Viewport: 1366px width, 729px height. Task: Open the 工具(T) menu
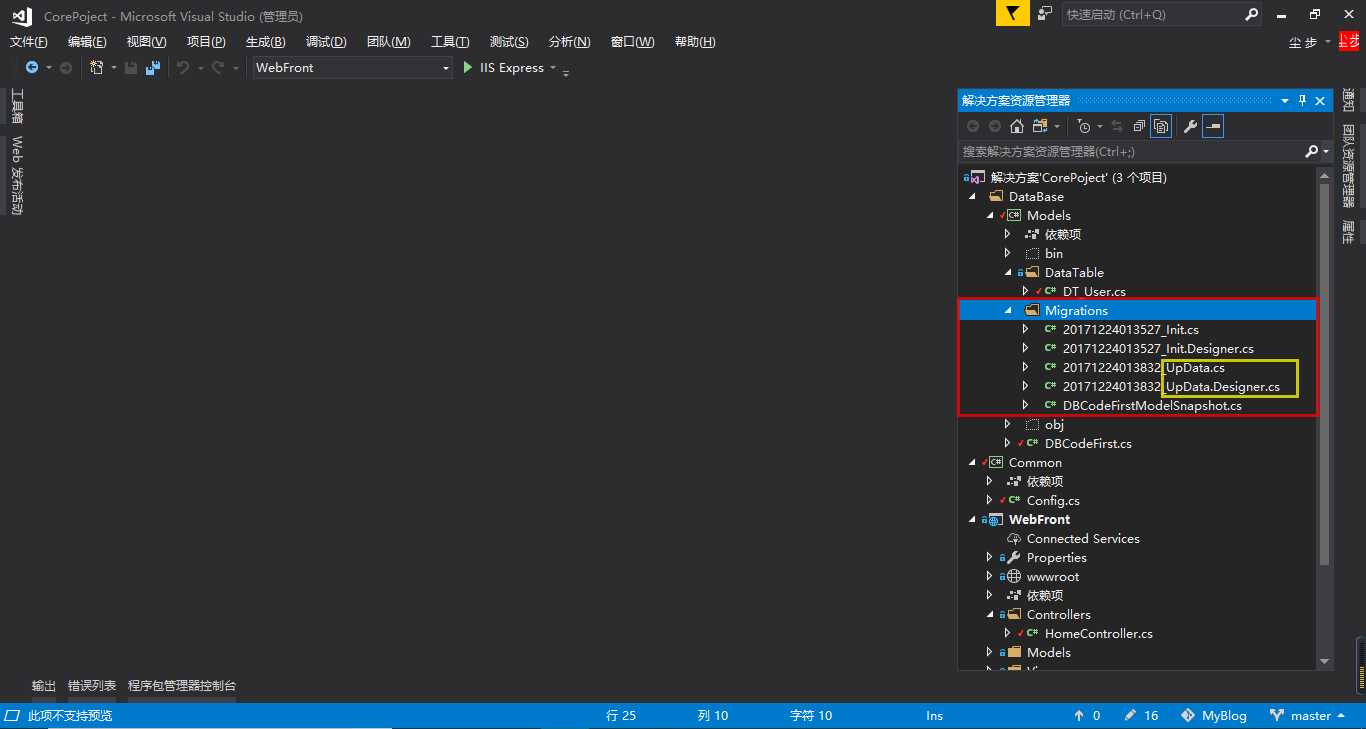pyautogui.click(x=450, y=42)
